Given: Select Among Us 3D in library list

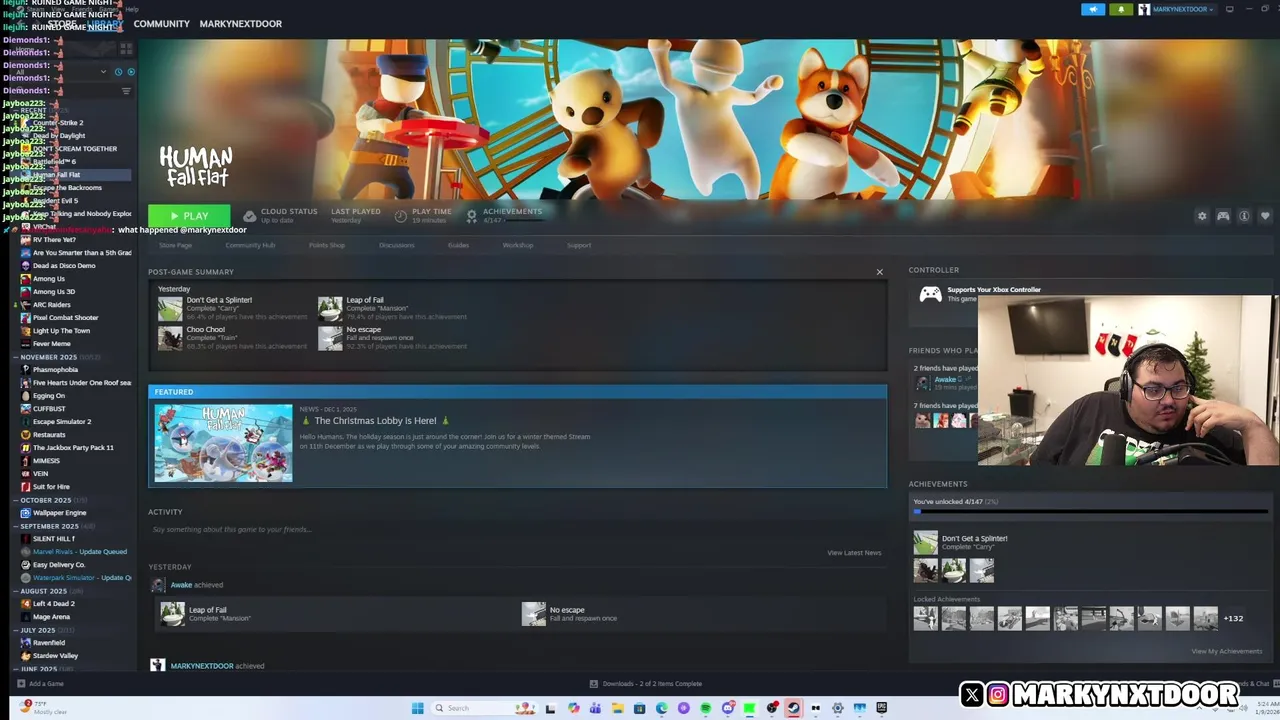Looking at the screenshot, I should 54,292.
